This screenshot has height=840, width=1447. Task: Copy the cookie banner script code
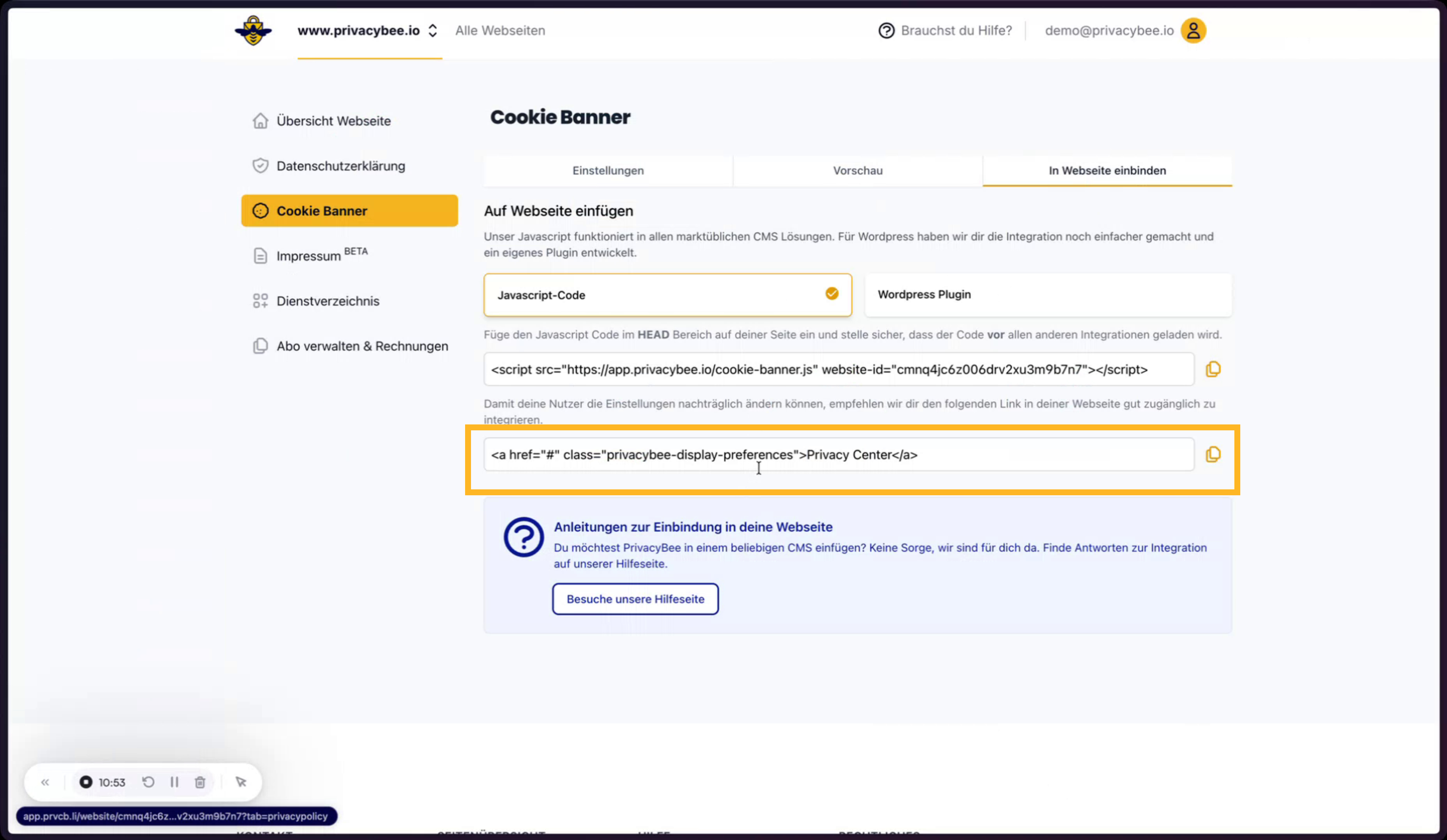(x=1213, y=369)
